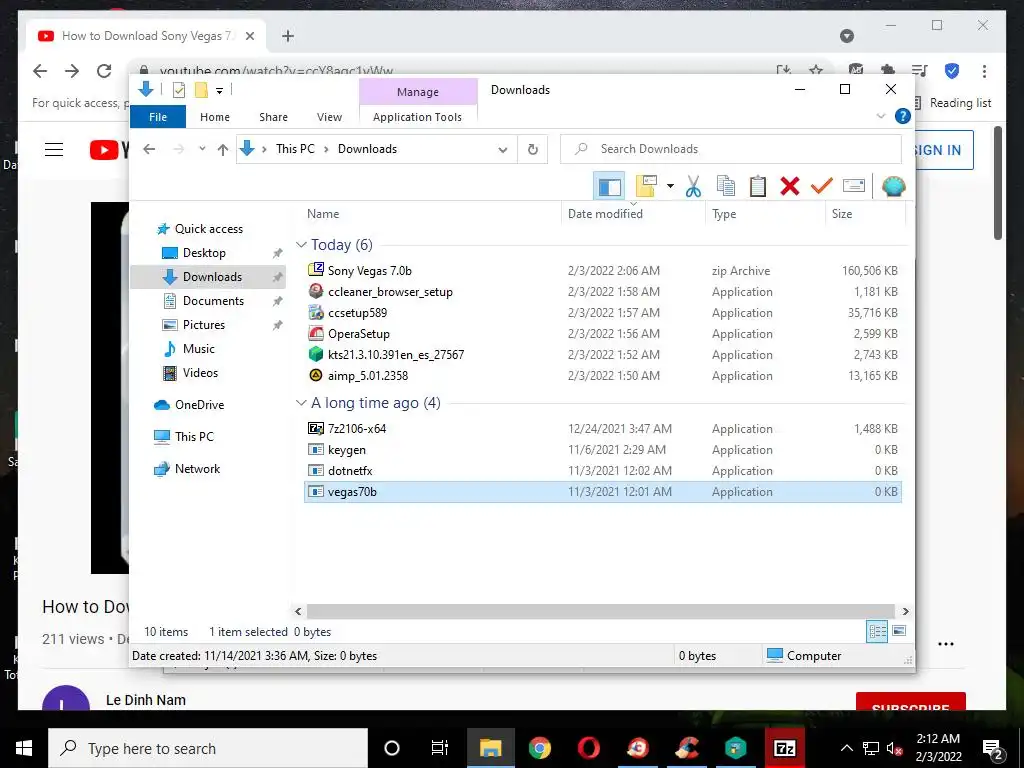1024x768 pixels.
Task: Click the taskbar search box
Action: (208, 748)
